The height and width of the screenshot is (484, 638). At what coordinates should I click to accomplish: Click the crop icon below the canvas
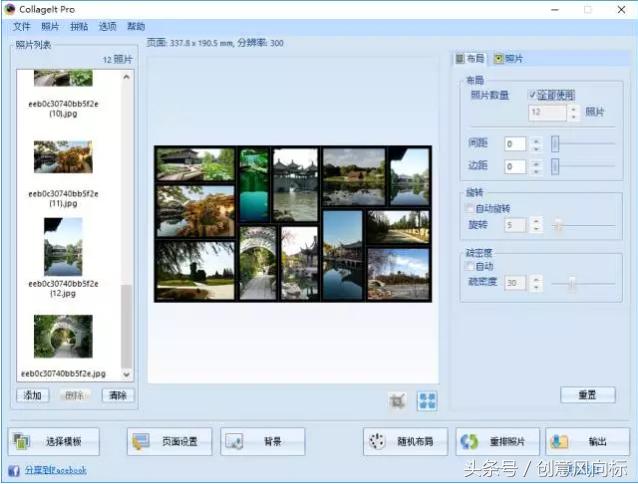pos(398,400)
